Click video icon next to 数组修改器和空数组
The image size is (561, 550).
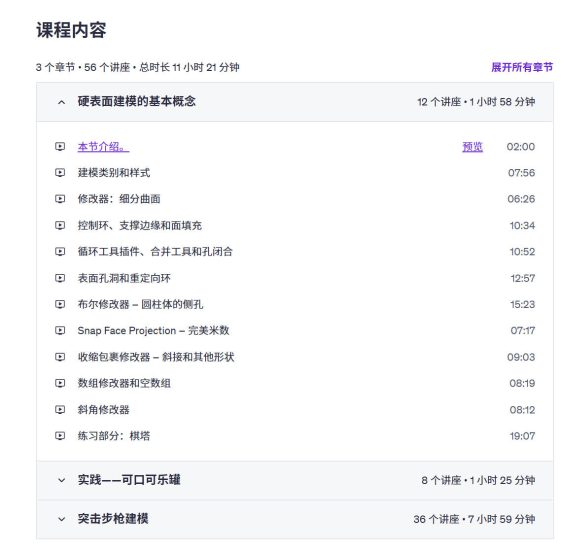click(x=60, y=383)
